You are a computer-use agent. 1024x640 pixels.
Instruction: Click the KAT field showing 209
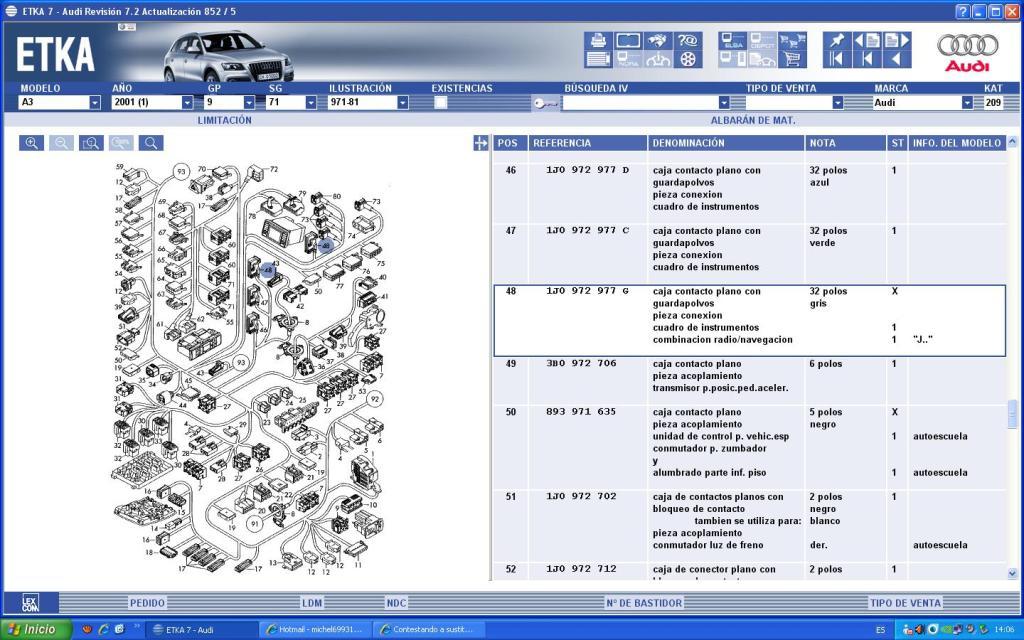pos(993,103)
